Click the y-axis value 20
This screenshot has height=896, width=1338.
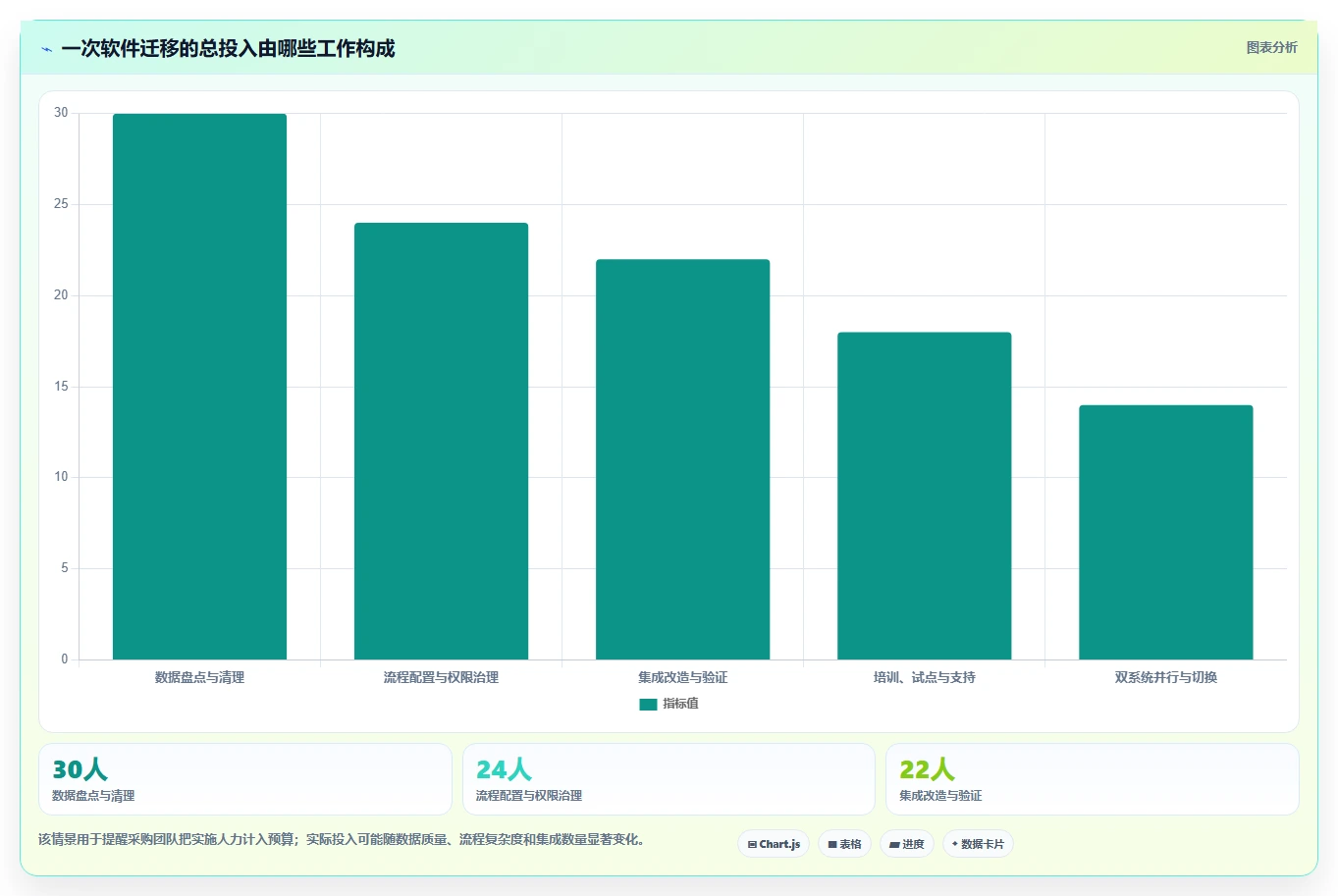[61, 295]
